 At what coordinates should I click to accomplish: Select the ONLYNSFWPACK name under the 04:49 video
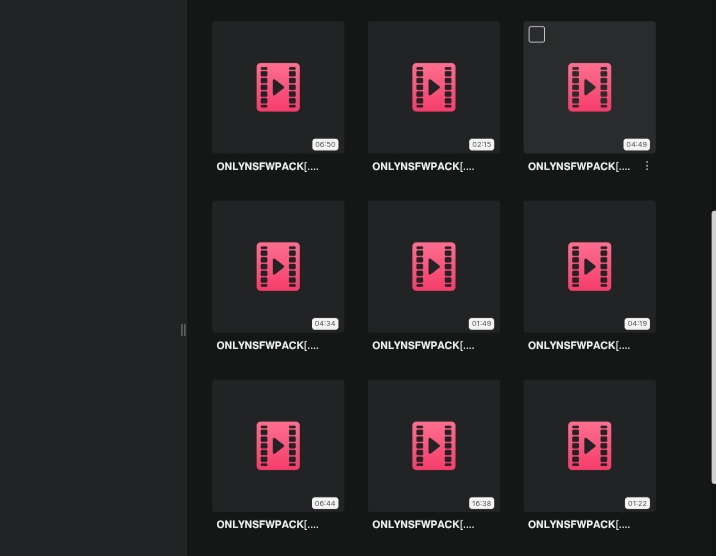(579, 167)
